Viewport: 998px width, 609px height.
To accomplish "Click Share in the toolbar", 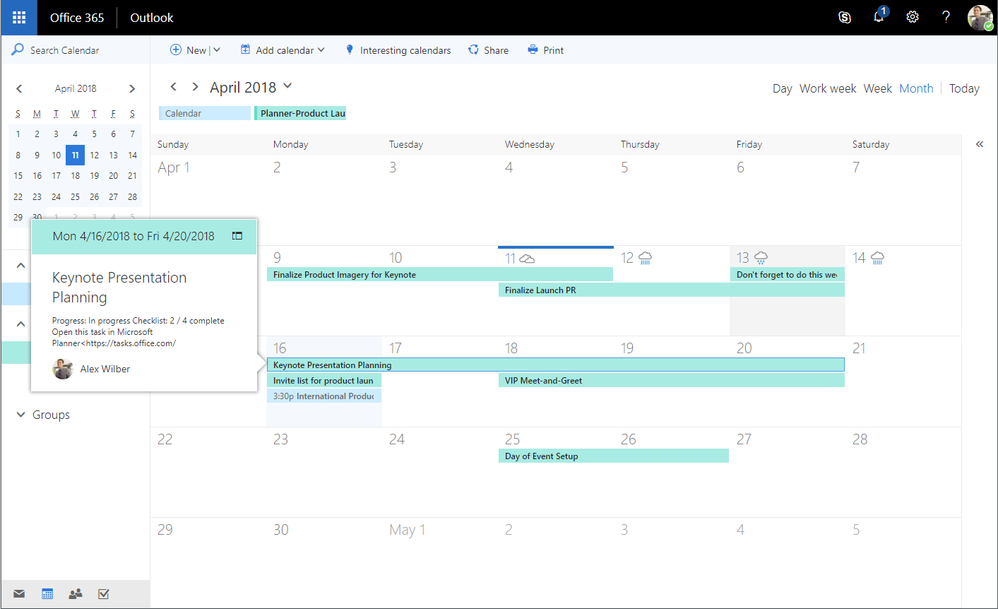I will [x=488, y=50].
